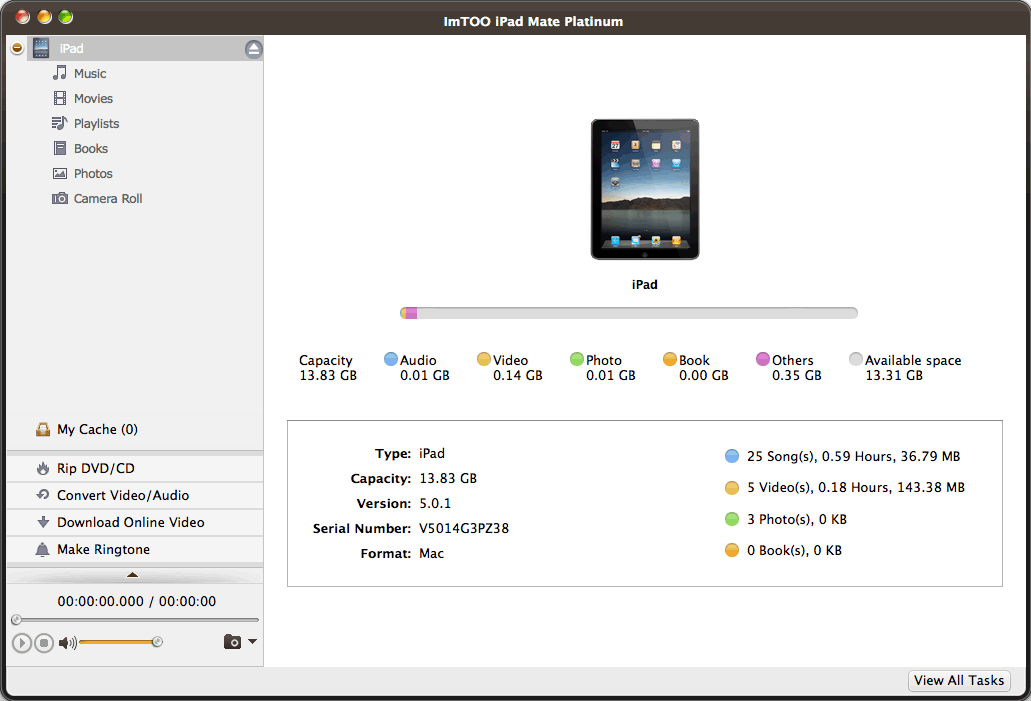1031x701 pixels.
Task: Click the orange Book legend dot
Action: click(670, 359)
